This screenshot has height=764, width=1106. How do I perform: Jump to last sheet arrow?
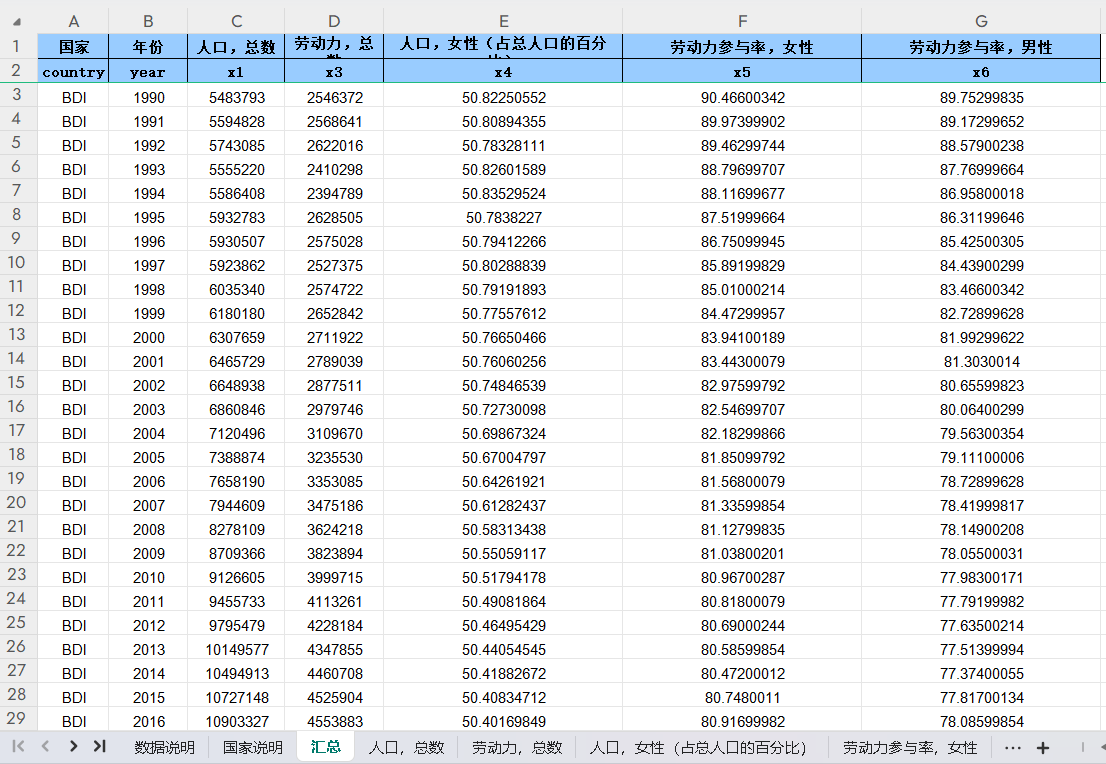[x=99, y=746]
